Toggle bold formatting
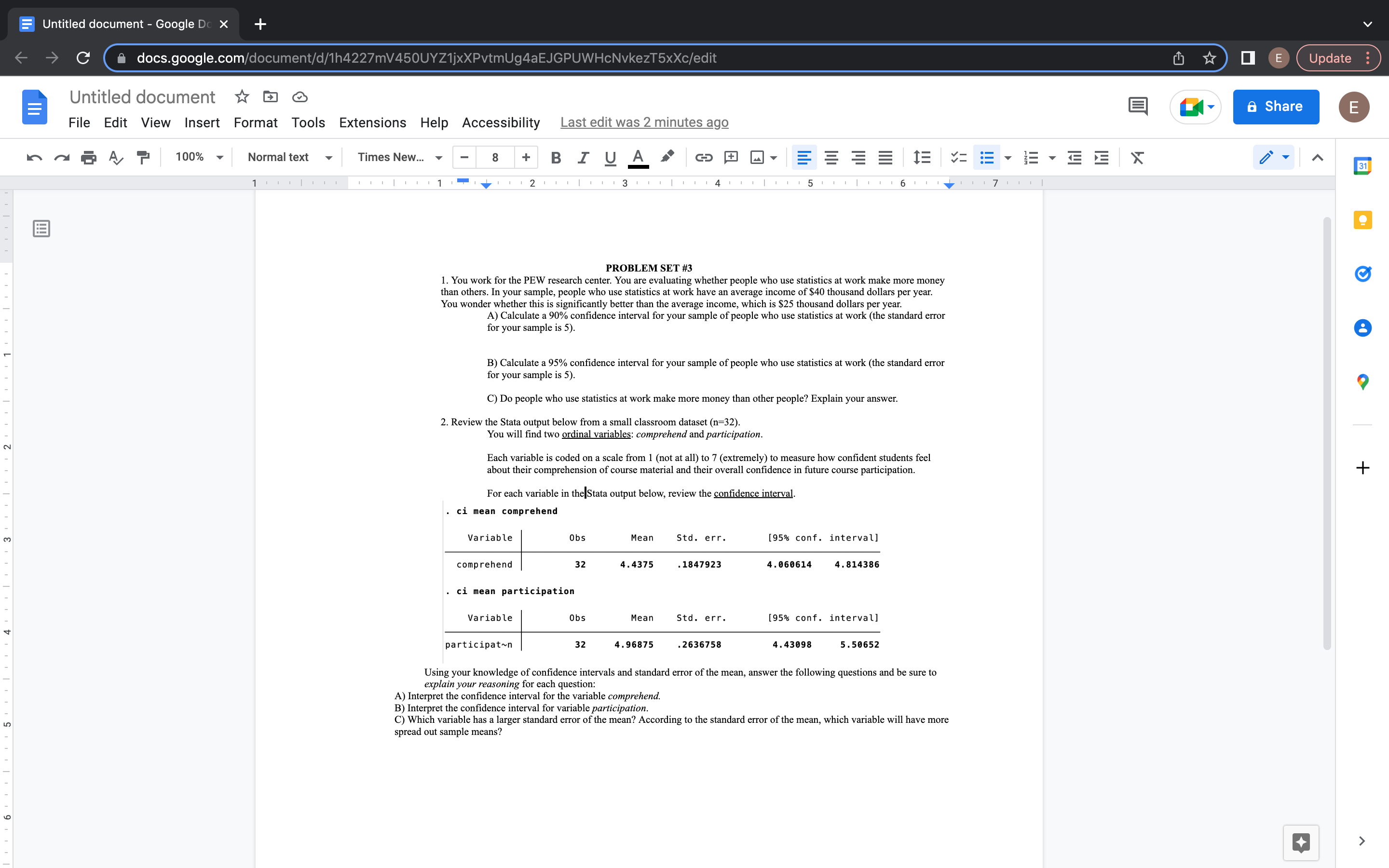Image resolution: width=1389 pixels, height=868 pixels. 555,157
